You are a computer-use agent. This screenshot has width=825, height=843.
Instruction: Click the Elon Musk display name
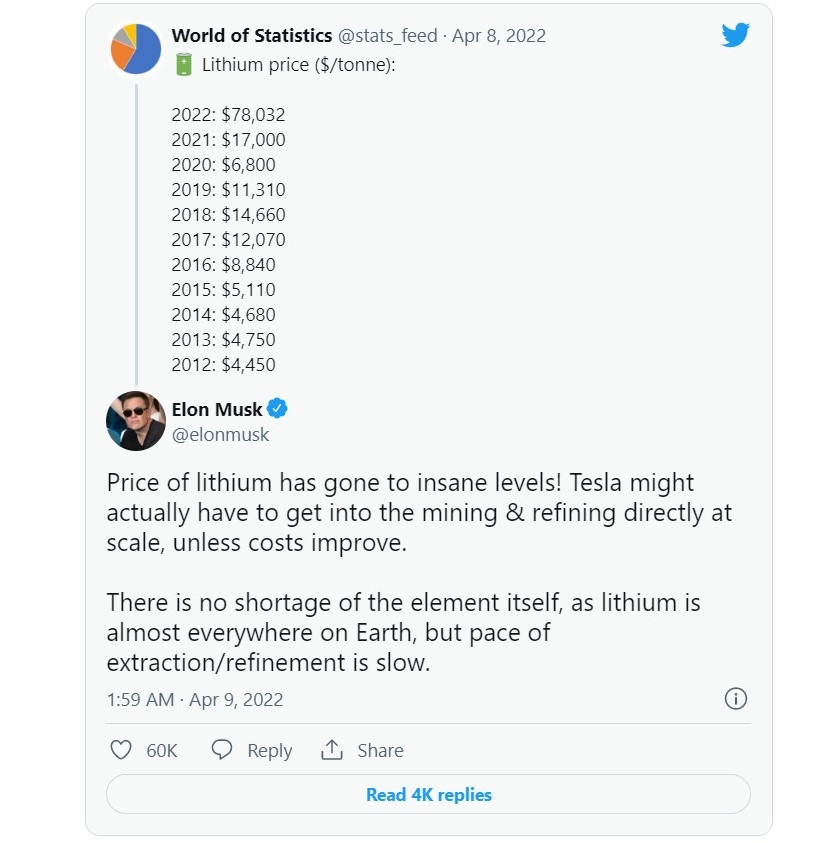(x=217, y=409)
